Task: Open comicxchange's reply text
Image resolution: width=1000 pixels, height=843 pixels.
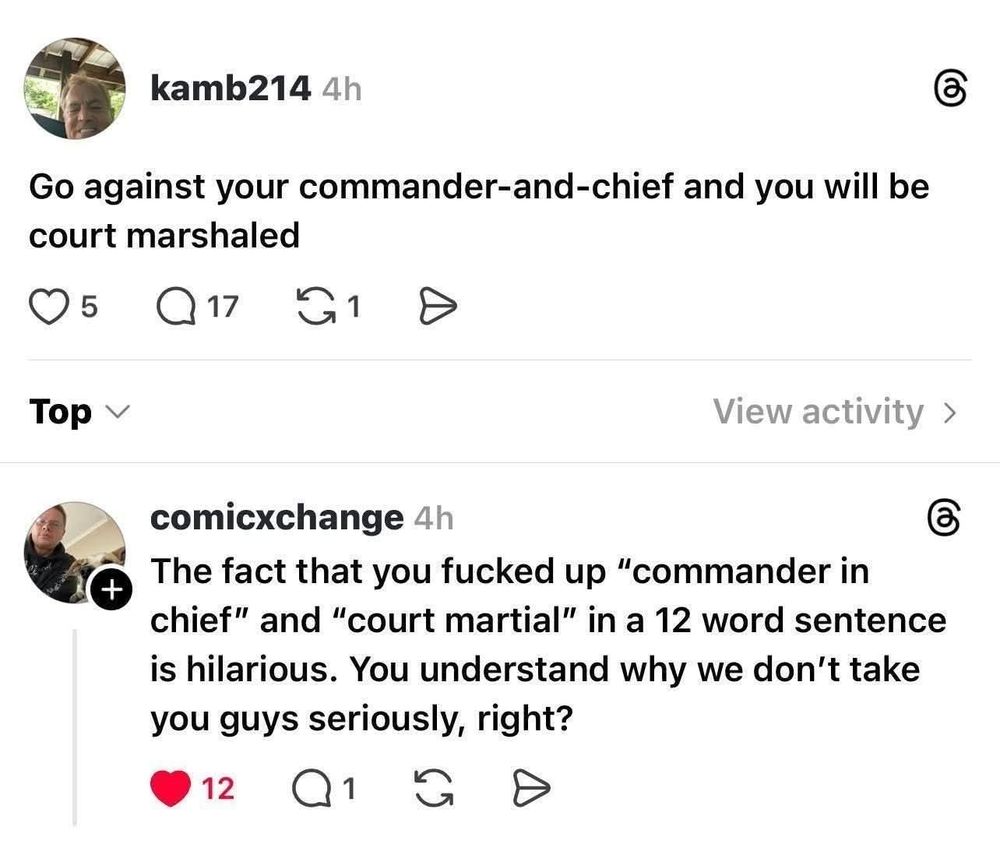Action: coord(548,645)
